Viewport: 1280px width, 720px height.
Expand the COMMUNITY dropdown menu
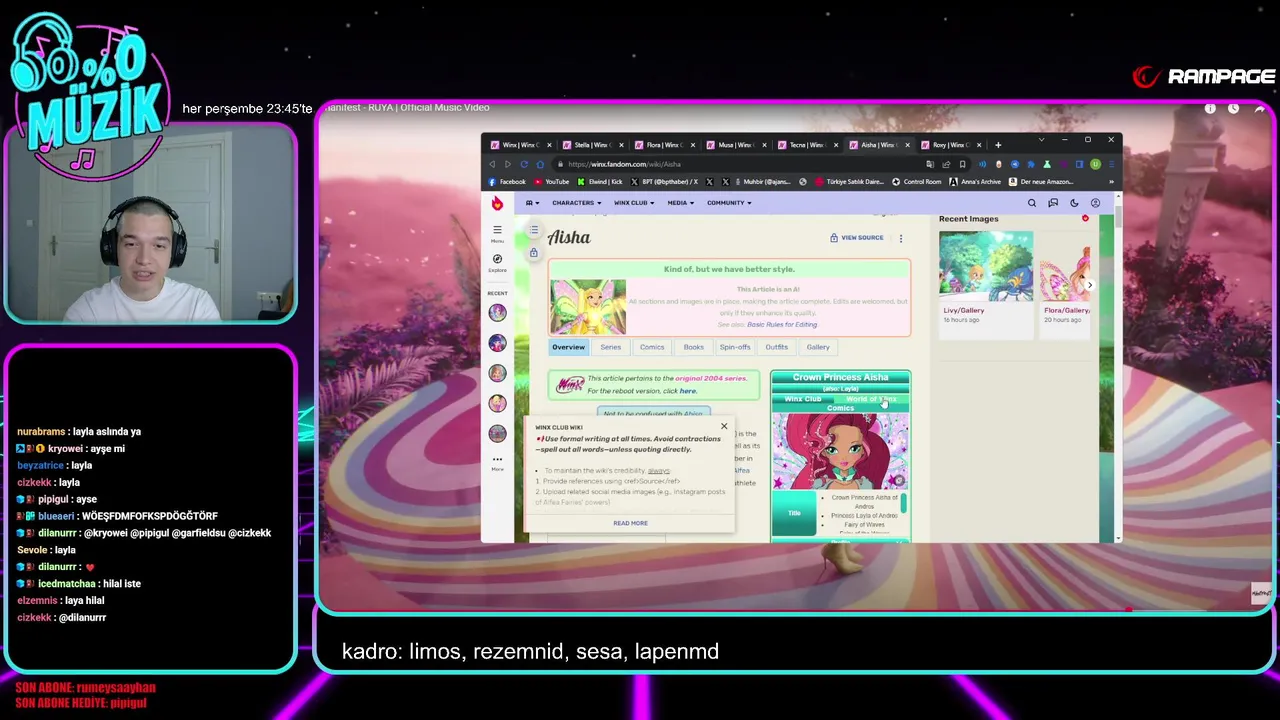(729, 203)
